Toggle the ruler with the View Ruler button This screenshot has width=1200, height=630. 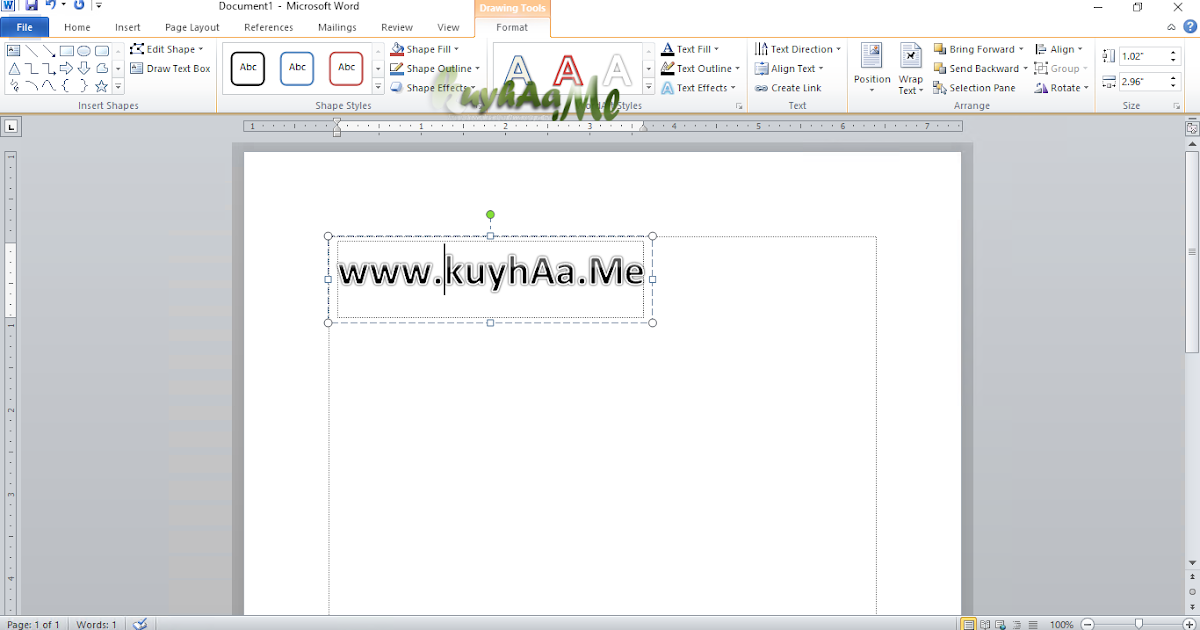[x=1192, y=128]
